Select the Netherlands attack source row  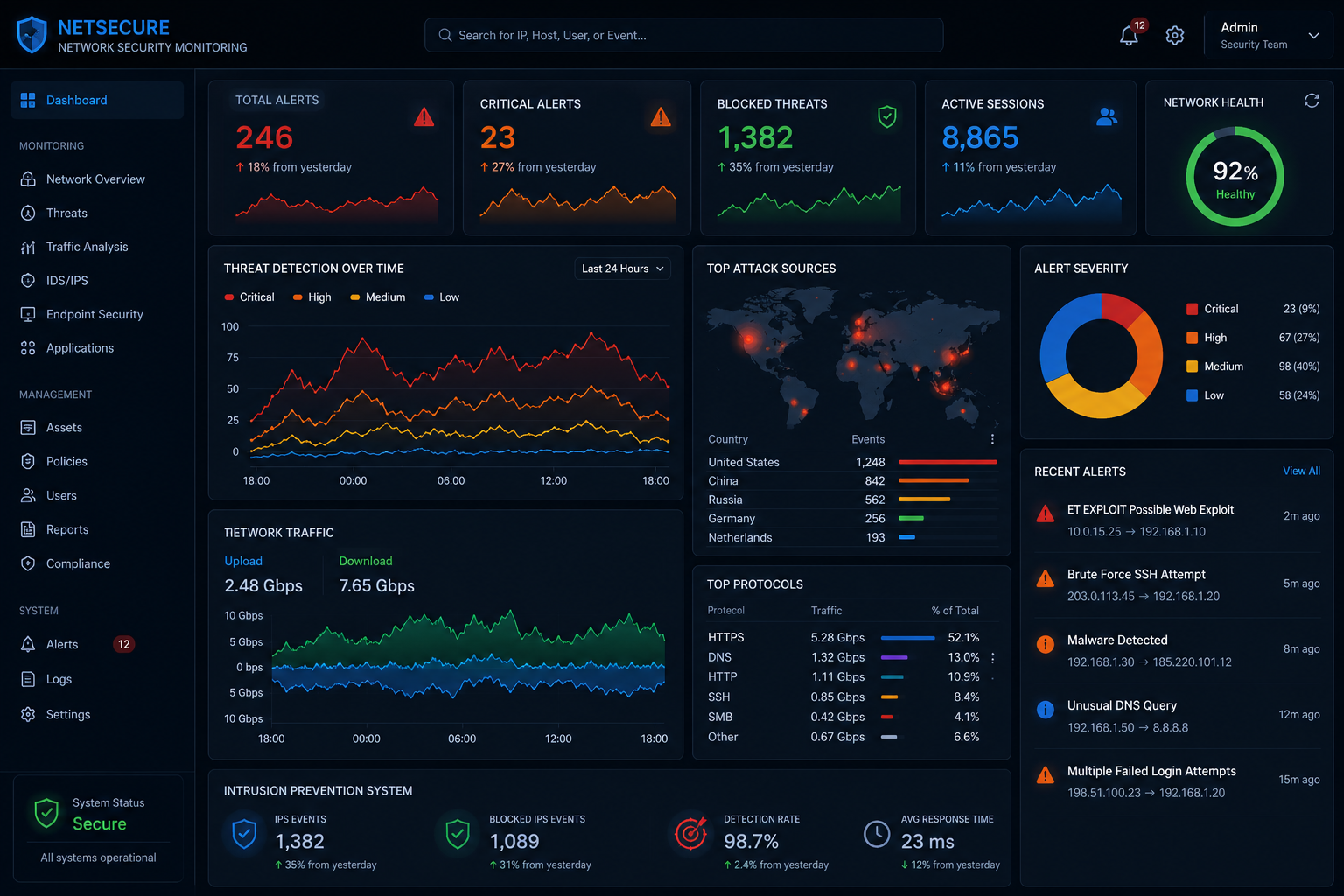(852, 538)
